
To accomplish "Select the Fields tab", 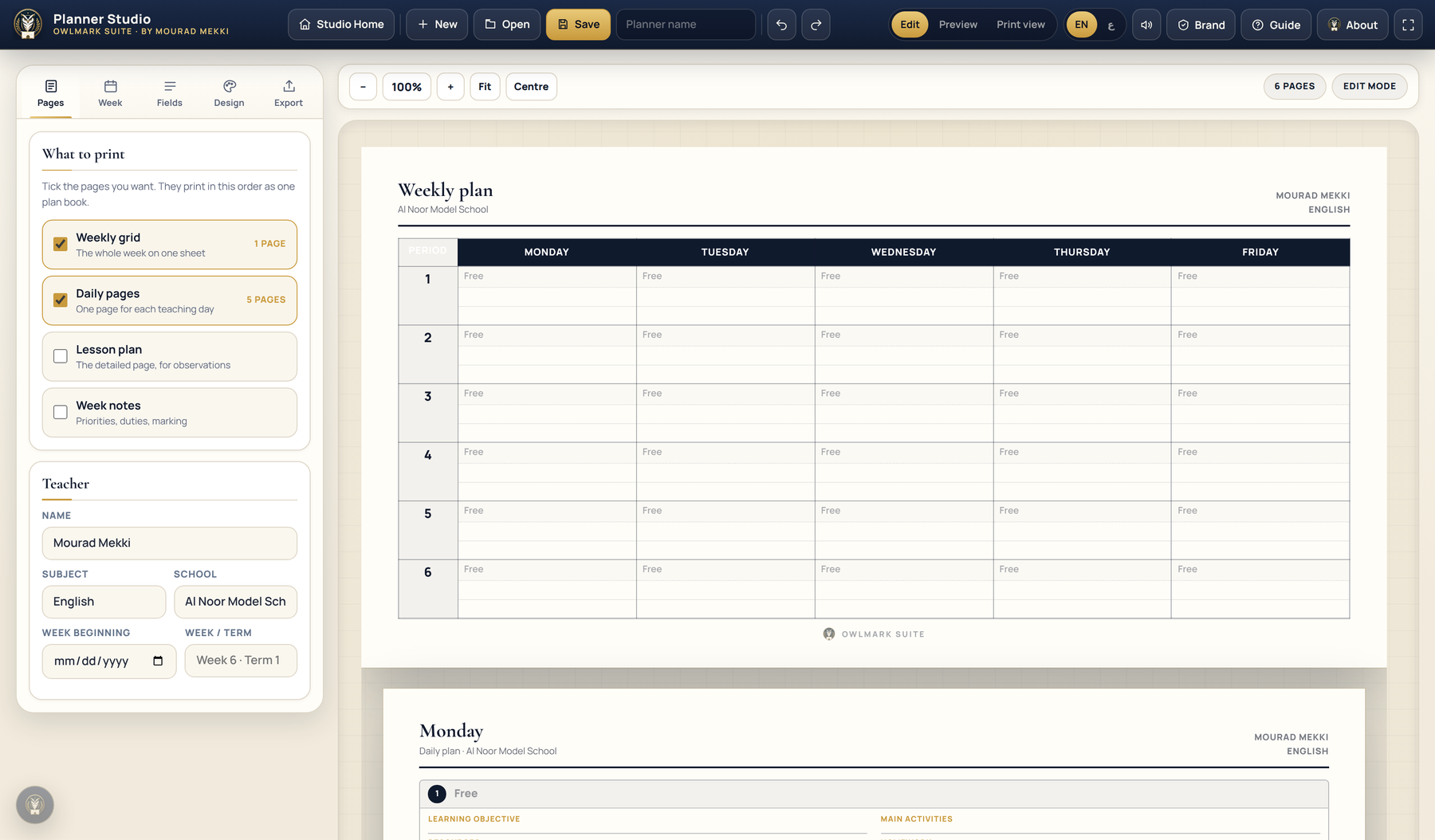I will [170, 93].
